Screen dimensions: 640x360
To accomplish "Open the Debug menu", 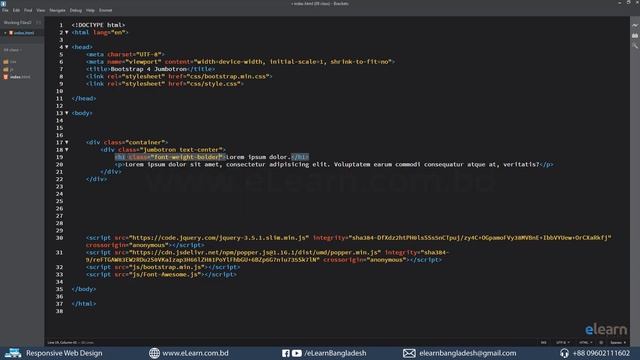I will tap(76, 10).
